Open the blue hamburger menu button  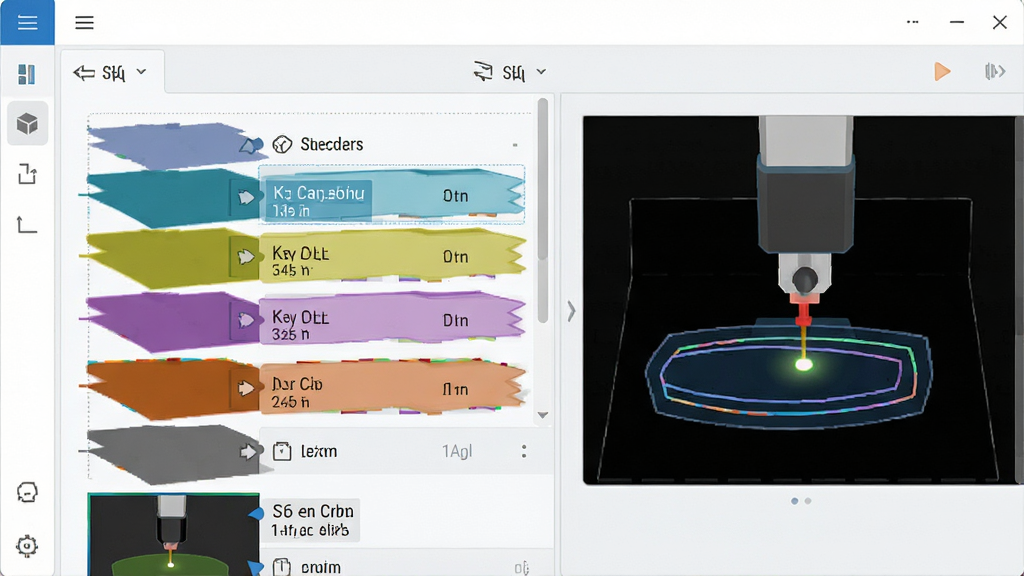[x=27, y=22]
